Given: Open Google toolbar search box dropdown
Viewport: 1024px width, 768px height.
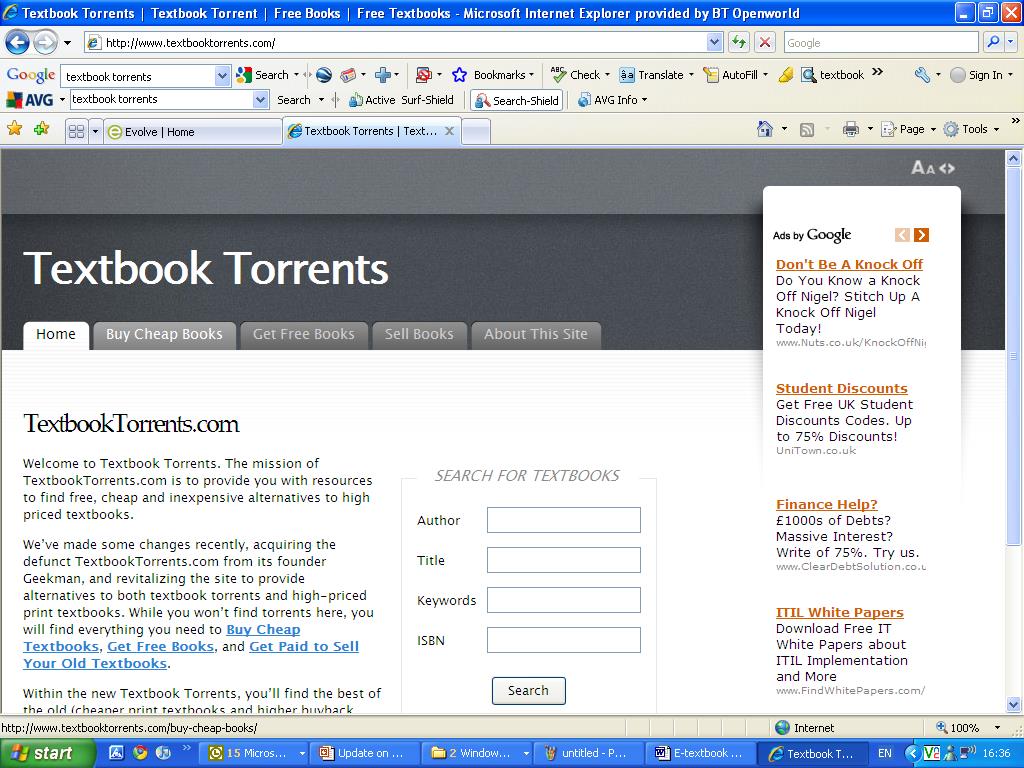Looking at the screenshot, I should point(223,76).
